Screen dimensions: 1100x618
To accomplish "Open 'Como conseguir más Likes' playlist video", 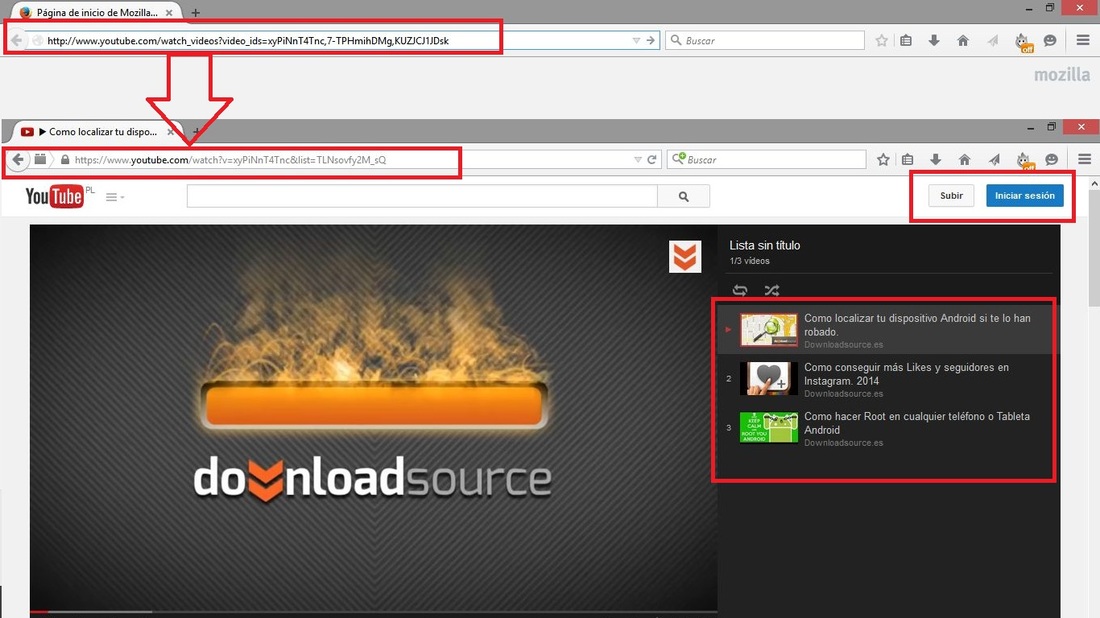I will coord(887,379).
